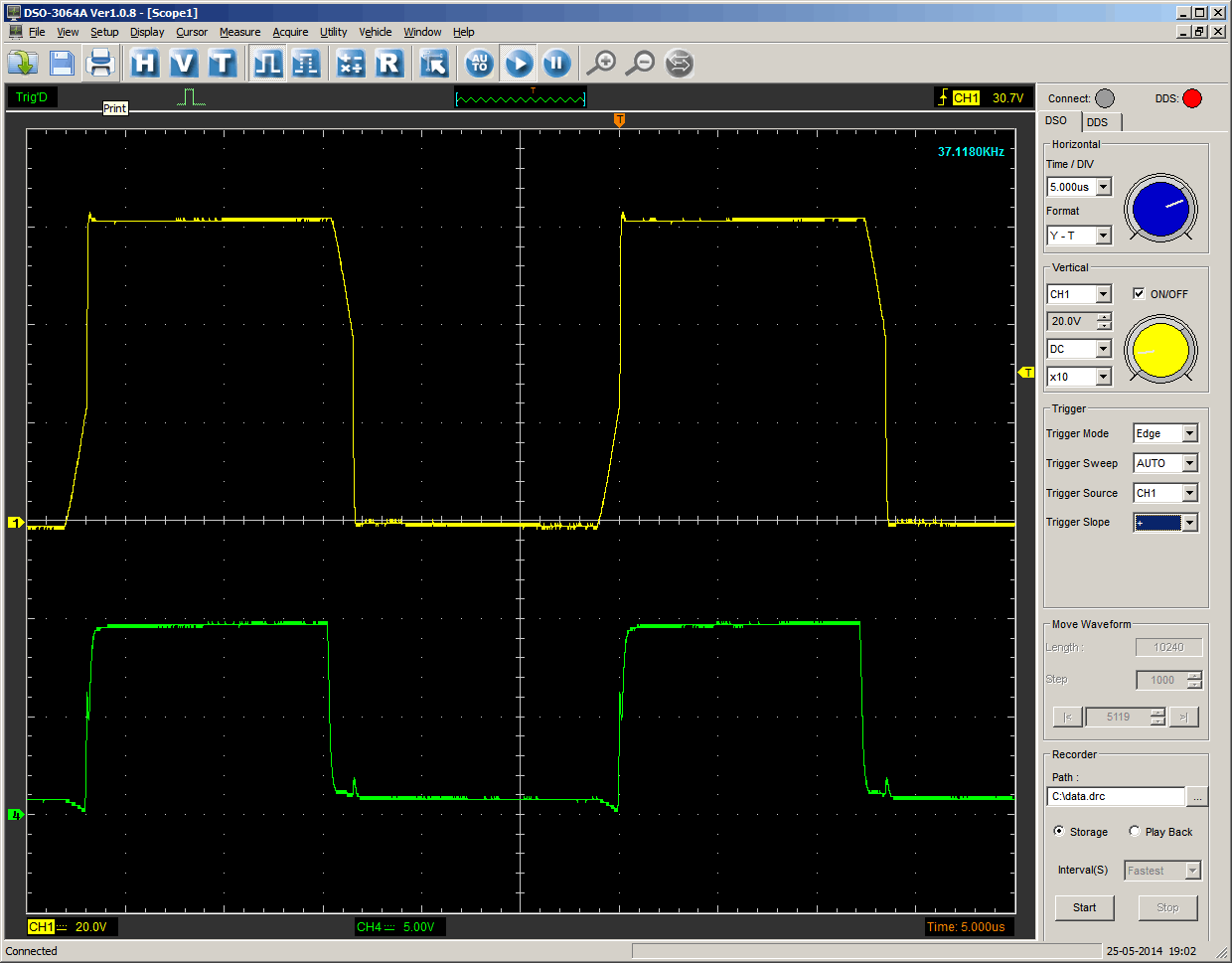Click the yellow vertical scale knob
The height and width of the screenshot is (963, 1232).
point(1160,351)
